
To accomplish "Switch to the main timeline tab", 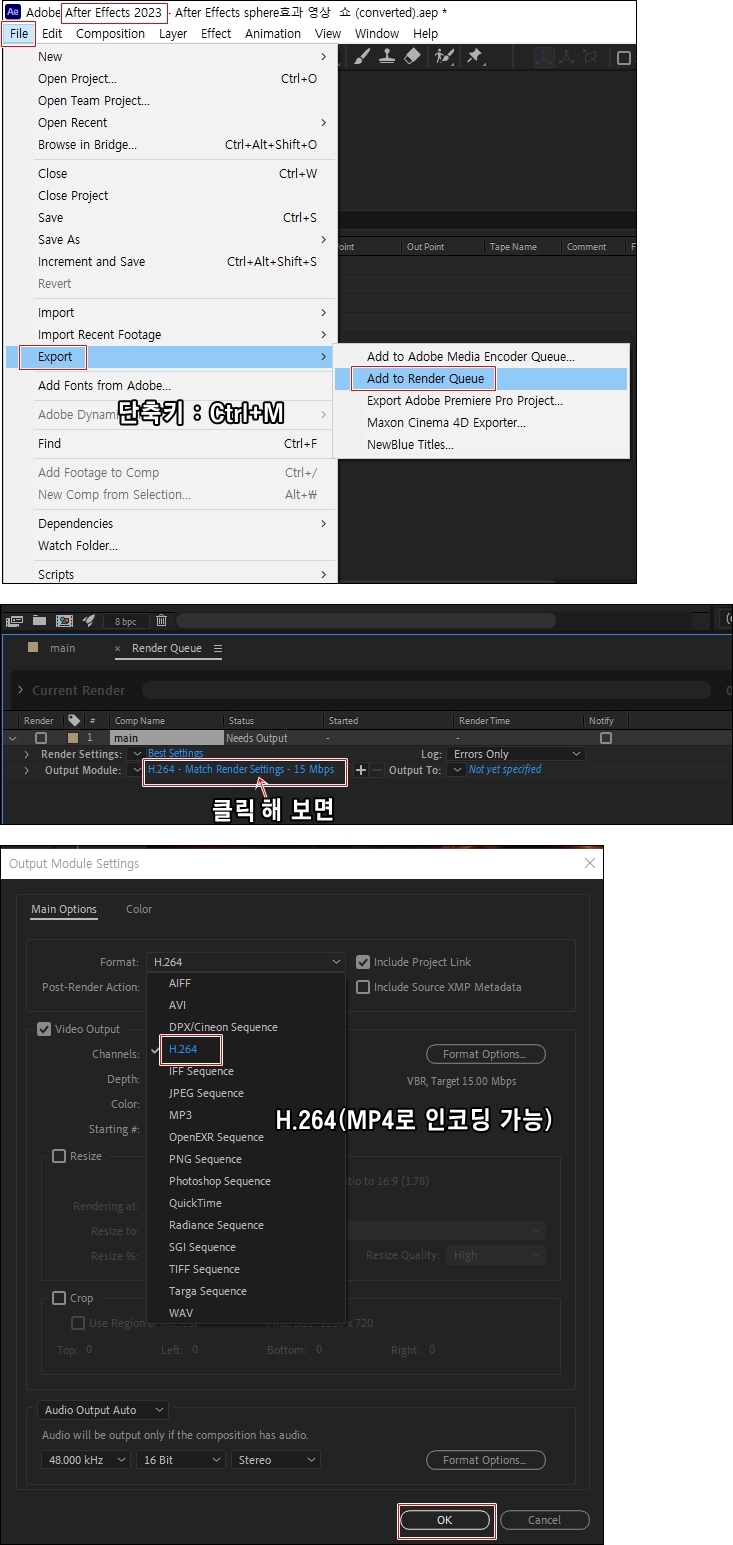I will point(63,648).
